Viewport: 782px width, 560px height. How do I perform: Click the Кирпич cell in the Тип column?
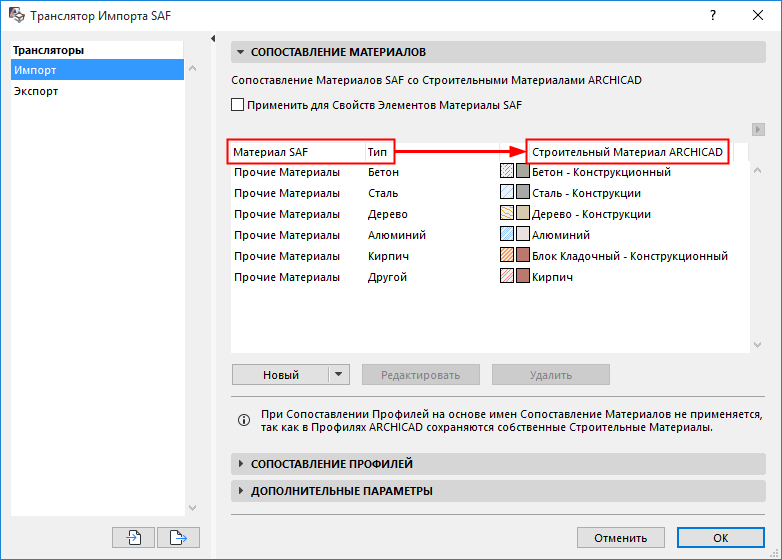click(389, 256)
